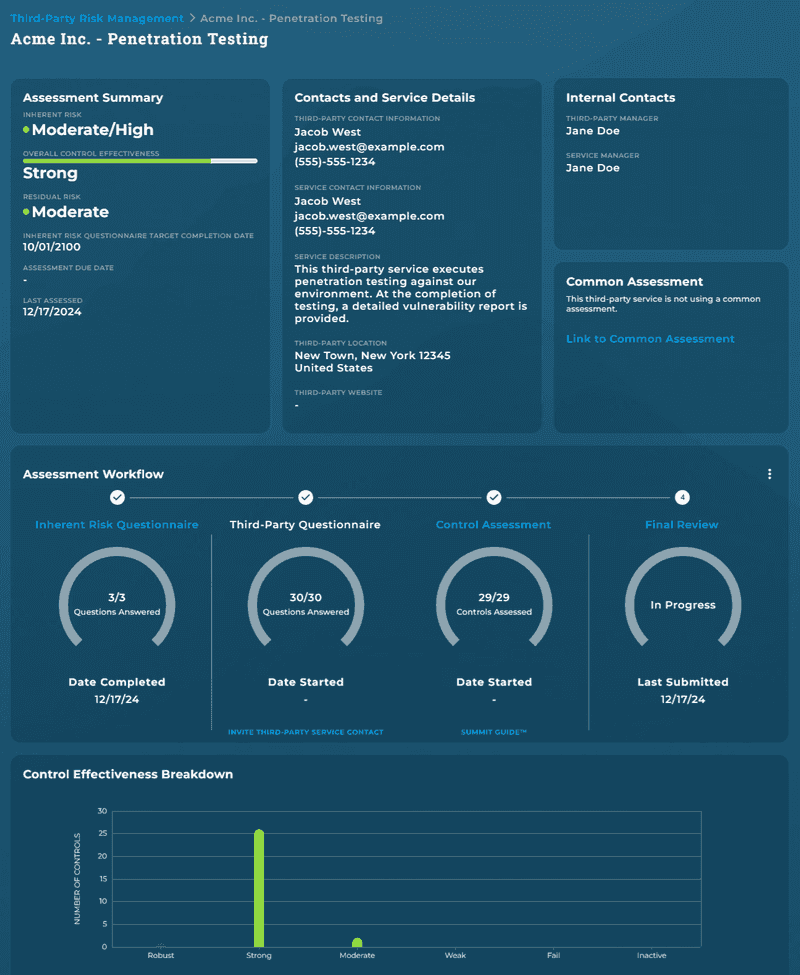This screenshot has width=800, height=975.
Task: Click the page title Acme Inc. - Penetration Testing
Action: 139,39
